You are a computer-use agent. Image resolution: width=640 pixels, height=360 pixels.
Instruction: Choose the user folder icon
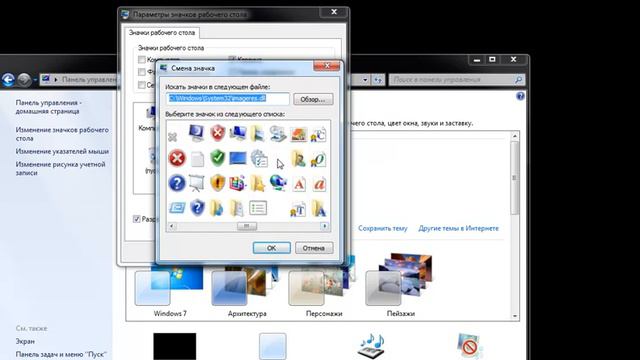pos(298,158)
